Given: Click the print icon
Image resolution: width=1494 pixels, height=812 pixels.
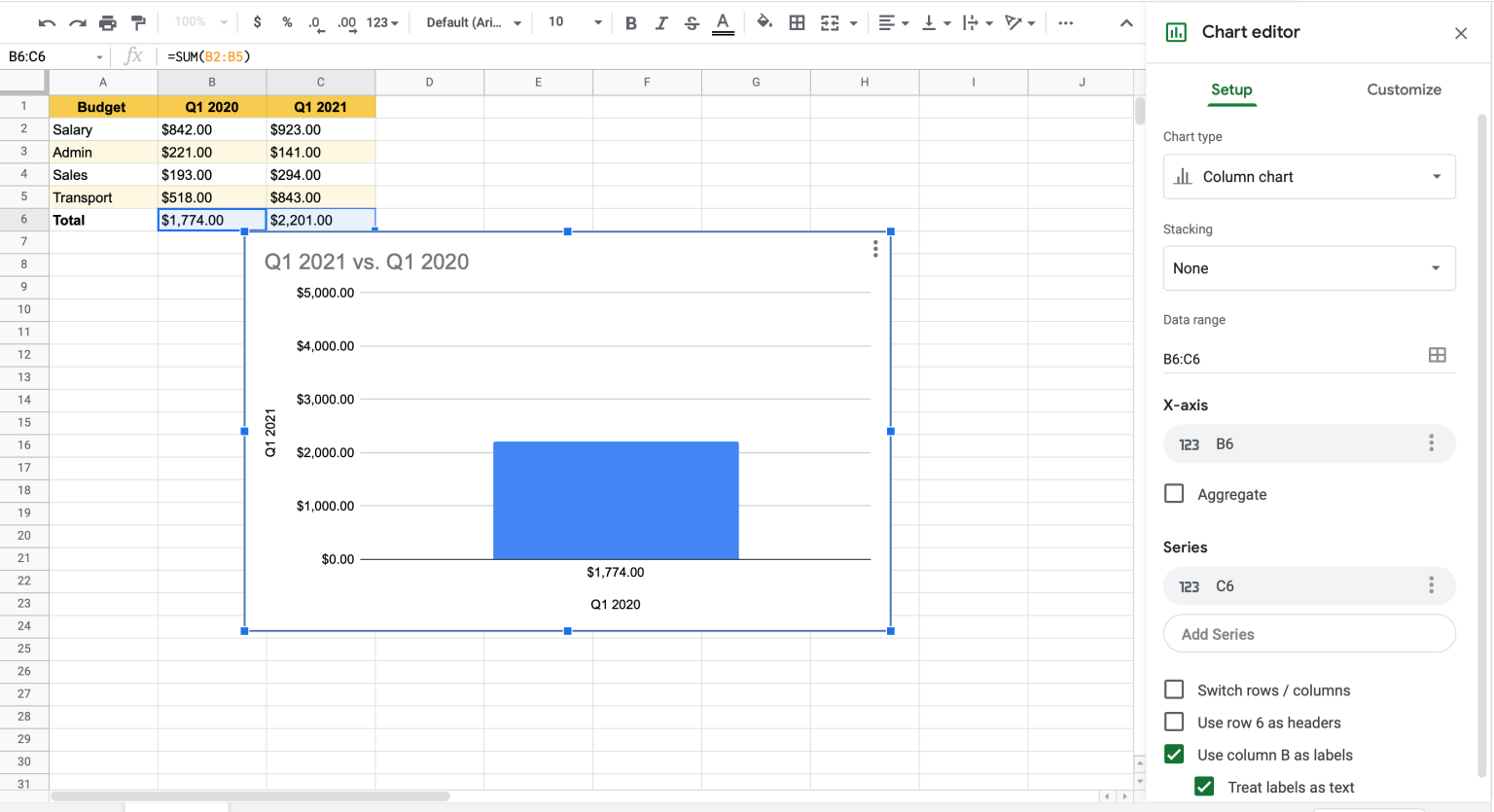Looking at the screenshot, I should pyautogui.click(x=107, y=22).
